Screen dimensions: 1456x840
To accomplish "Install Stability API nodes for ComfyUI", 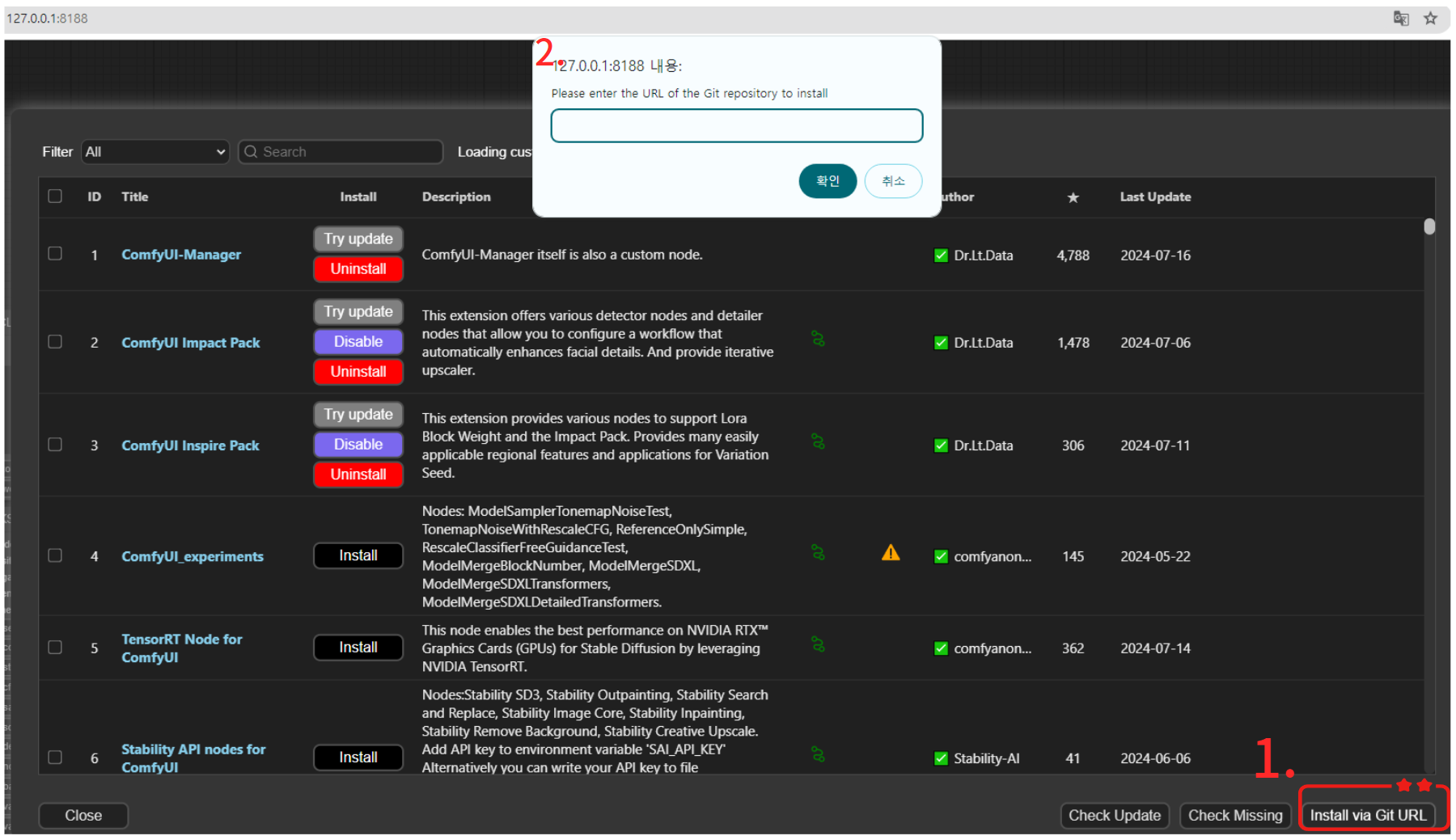I will [x=358, y=757].
